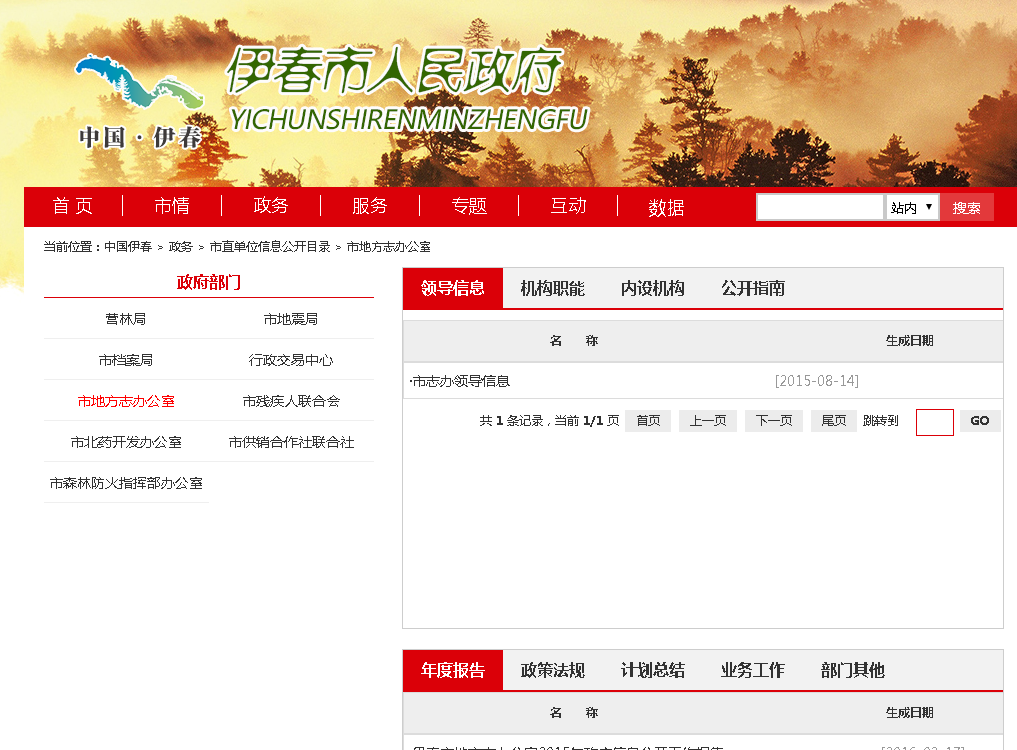Click the date [2015-08-14]

pos(817,381)
